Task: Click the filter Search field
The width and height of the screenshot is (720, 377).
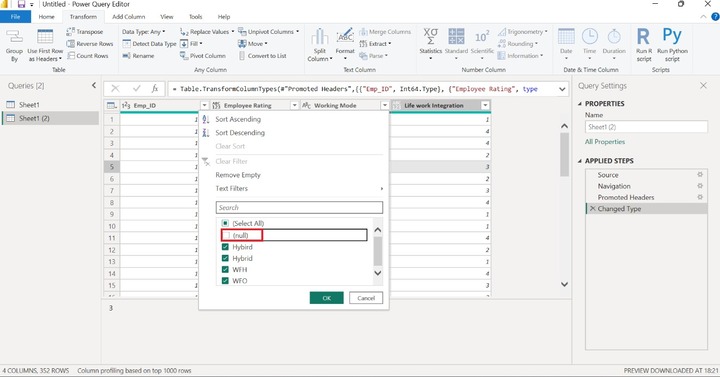Action: coord(299,208)
